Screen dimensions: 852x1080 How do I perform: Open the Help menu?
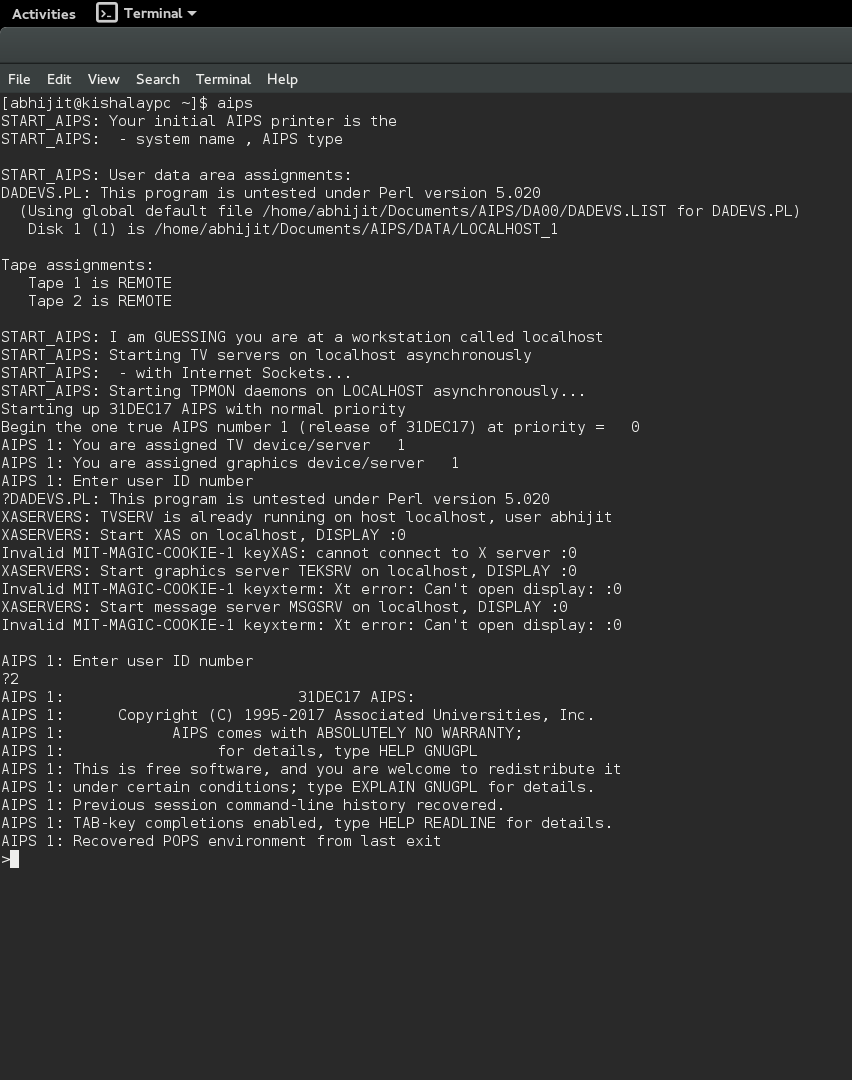(282, 79)
